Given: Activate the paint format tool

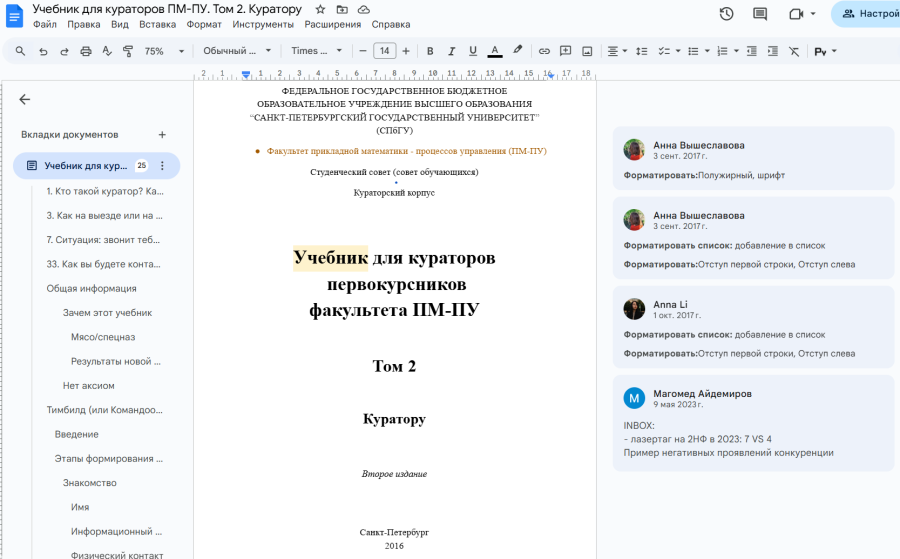Looking at the screenshot, I should pyautogui.click(x=128, y=51).
